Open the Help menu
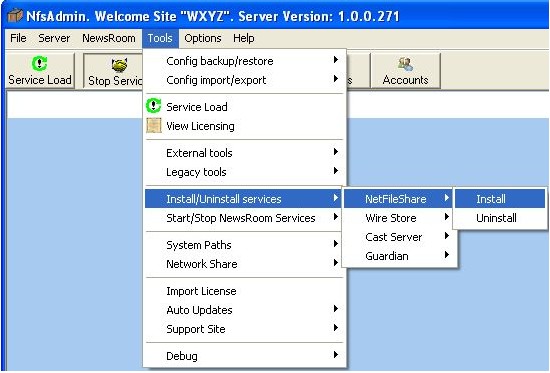 point(244,38)
